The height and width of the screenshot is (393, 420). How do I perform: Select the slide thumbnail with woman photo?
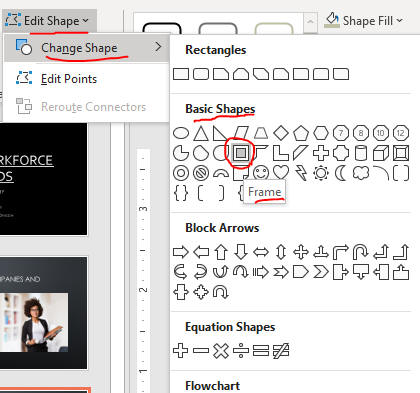point(43,313)
